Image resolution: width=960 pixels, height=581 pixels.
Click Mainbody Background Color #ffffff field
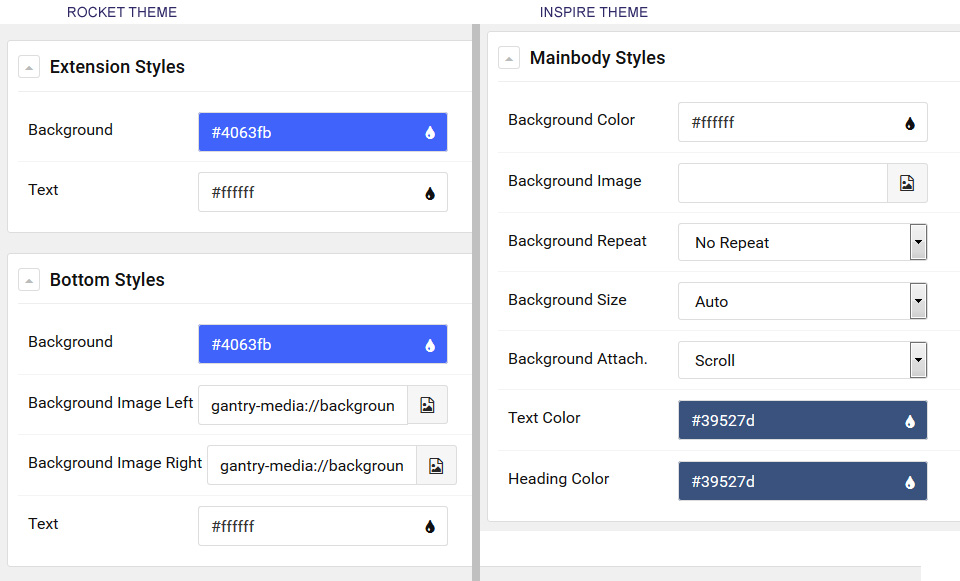(x=803, y=122)
